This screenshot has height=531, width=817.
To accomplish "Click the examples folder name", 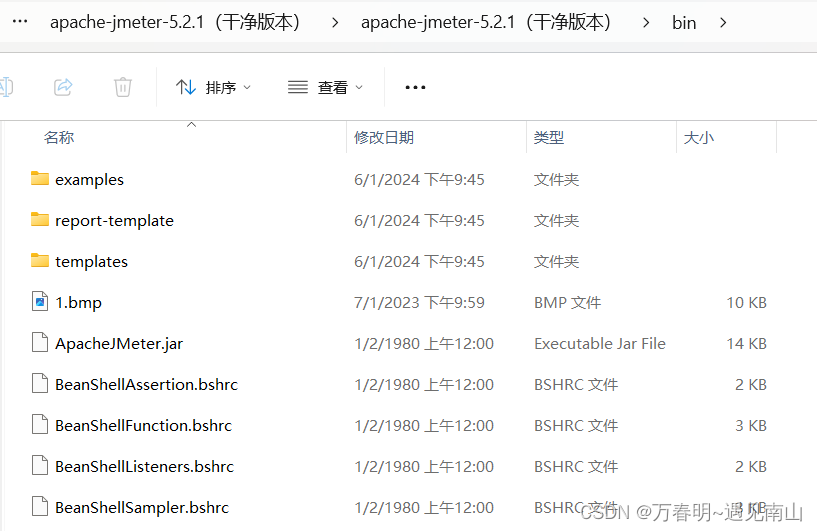I will point(90,180).
